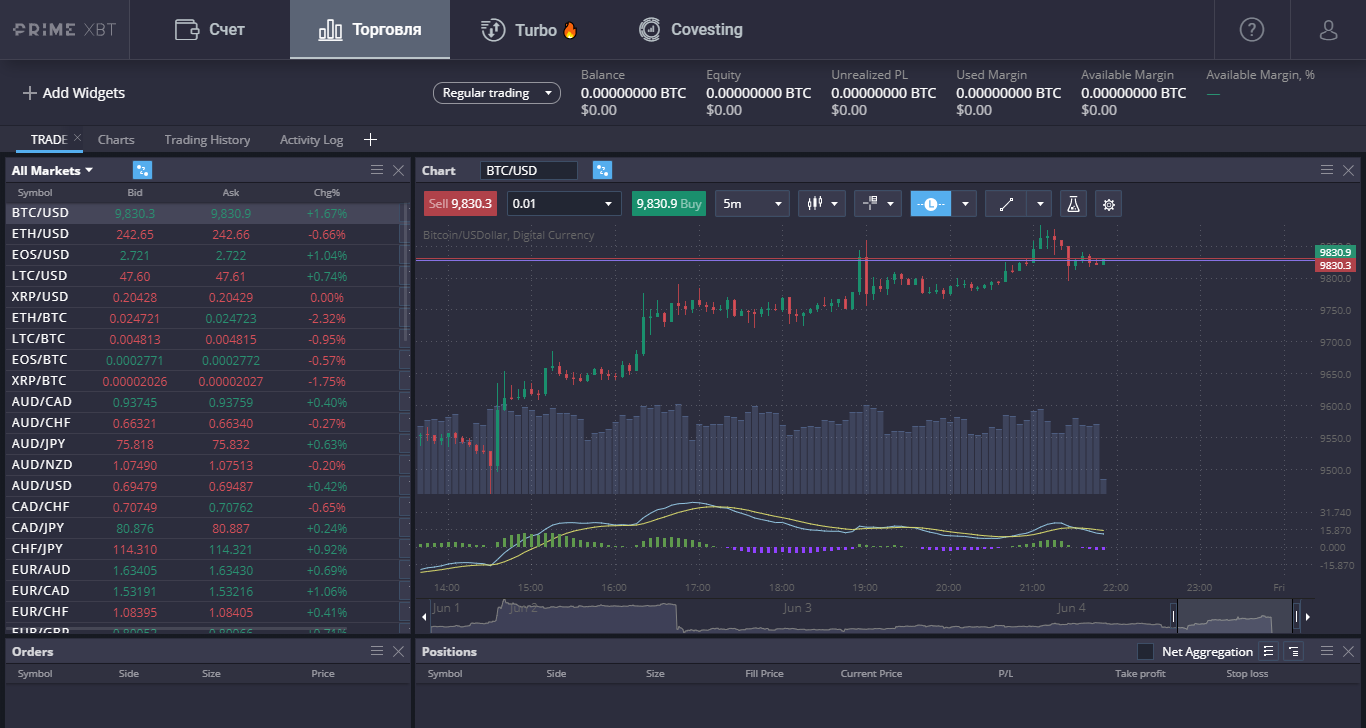Click the Add Widgets button
This screenshot has width=1366, height=728.
74,93
